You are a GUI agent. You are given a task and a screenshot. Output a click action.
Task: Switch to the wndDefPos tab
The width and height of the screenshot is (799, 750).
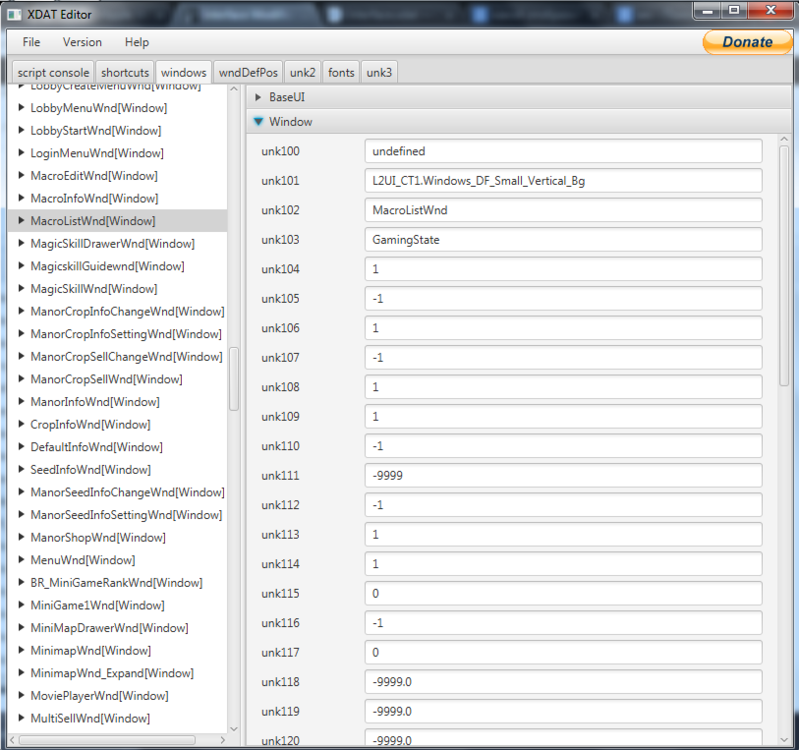[x=248, y=73]
